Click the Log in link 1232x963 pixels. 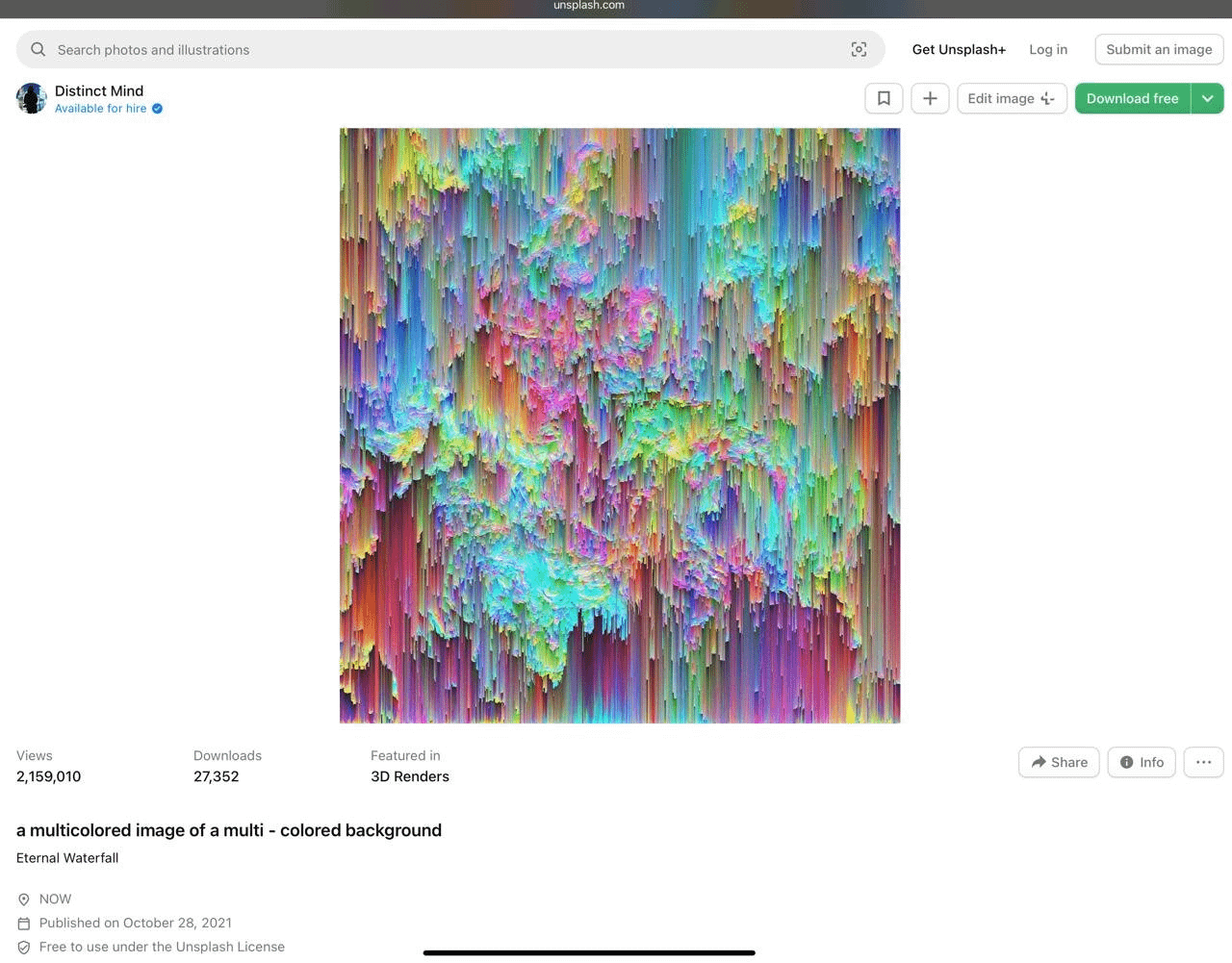(1048, 49)
